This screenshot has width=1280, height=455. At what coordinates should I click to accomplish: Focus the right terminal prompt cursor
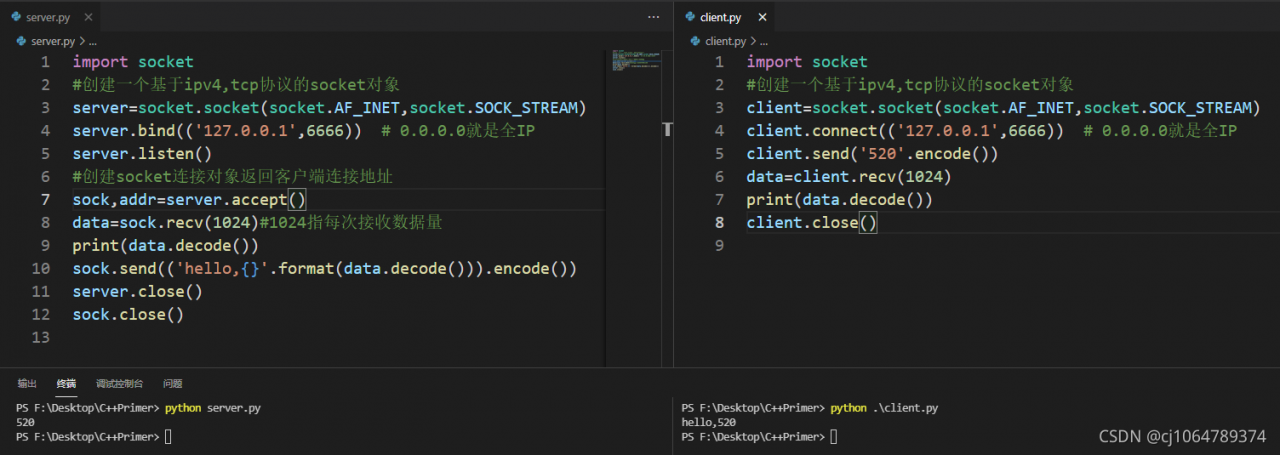coord(834,437)
